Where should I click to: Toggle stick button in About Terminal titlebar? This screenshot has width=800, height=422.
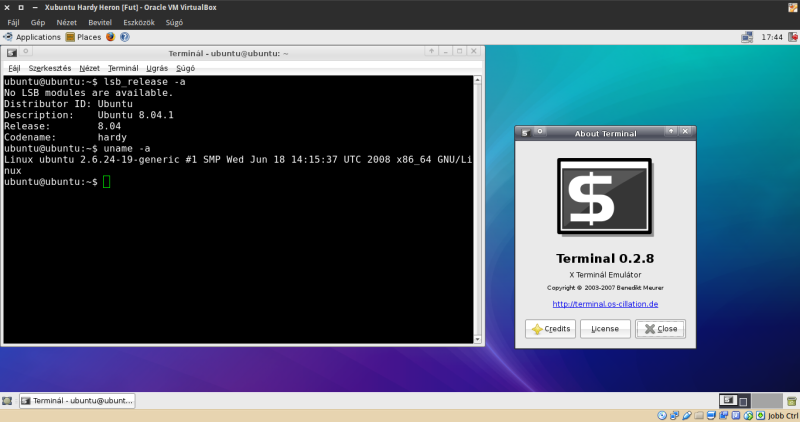(x=540, y=131)
